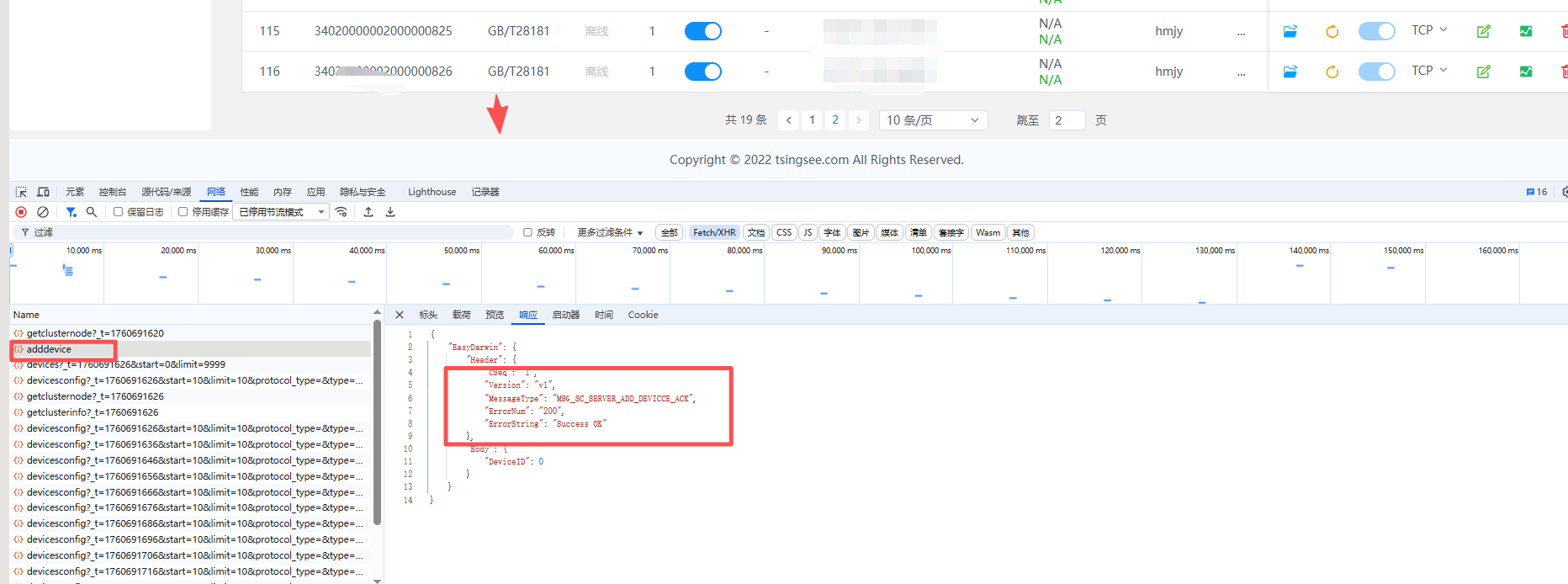The image size is (1568, 584).
Task: Click the 跳至 page number input
Action: (x=1067, y=120)
